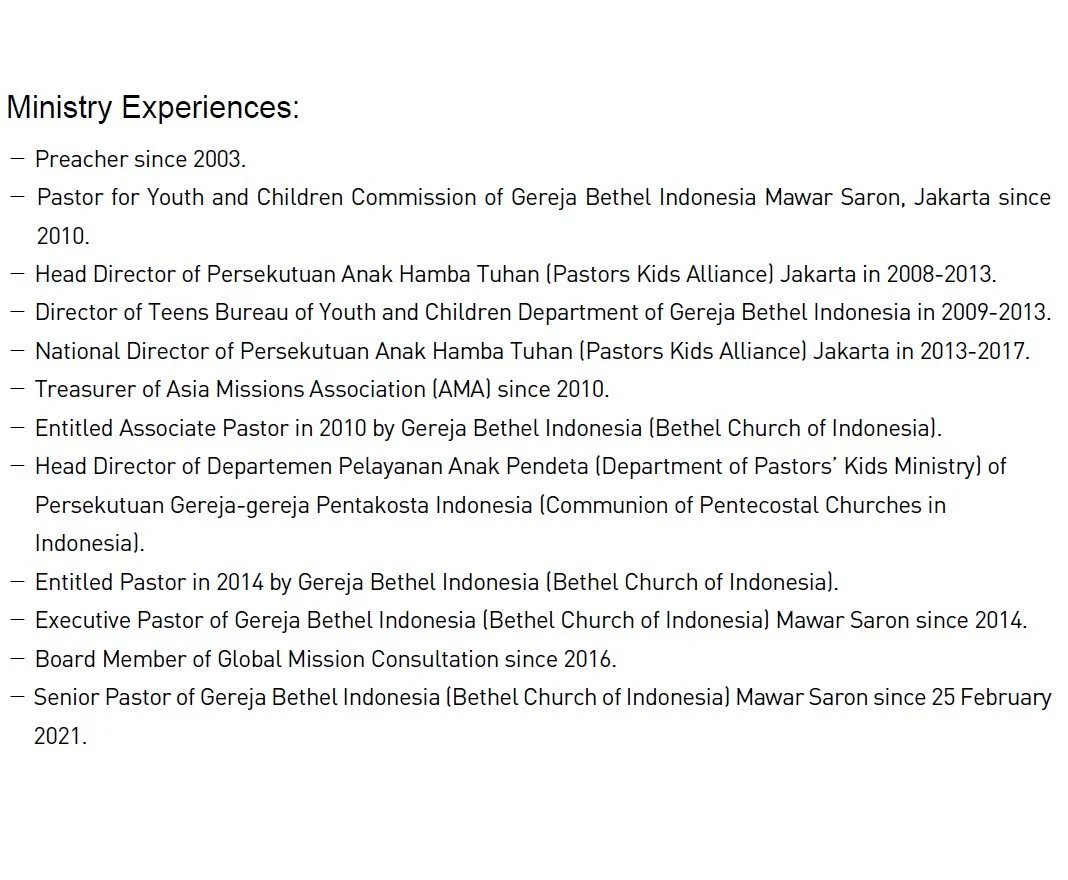Image resolution: width=1068 pixels, height=880 pixels.
Task: Select Head Director of Persekutuan Anak Hamba Tuhan line
Action: tap(516, 274)
